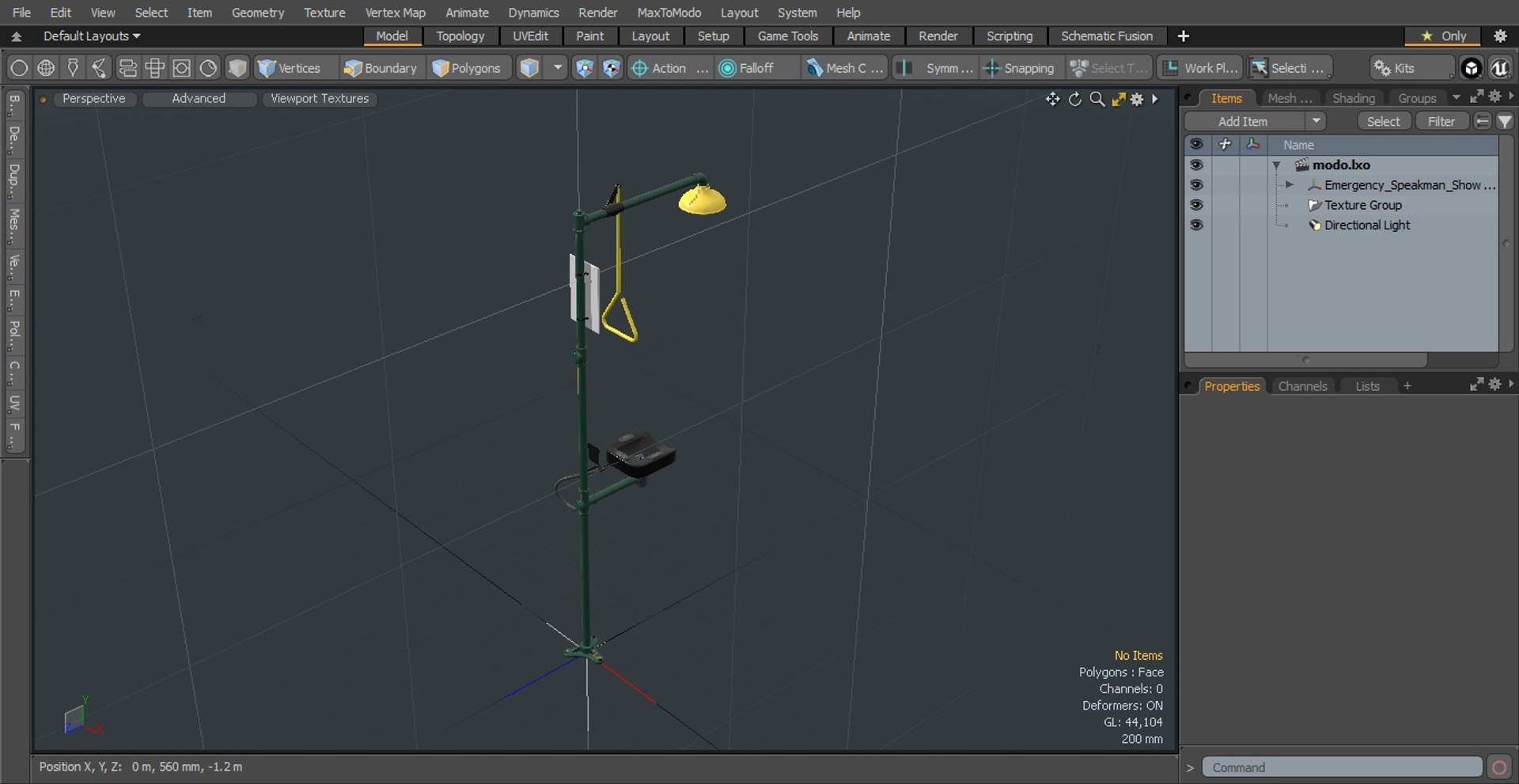Switch to the UVEdit layout tab
The image size is (1519, 784).
click(x=530, y=36)
